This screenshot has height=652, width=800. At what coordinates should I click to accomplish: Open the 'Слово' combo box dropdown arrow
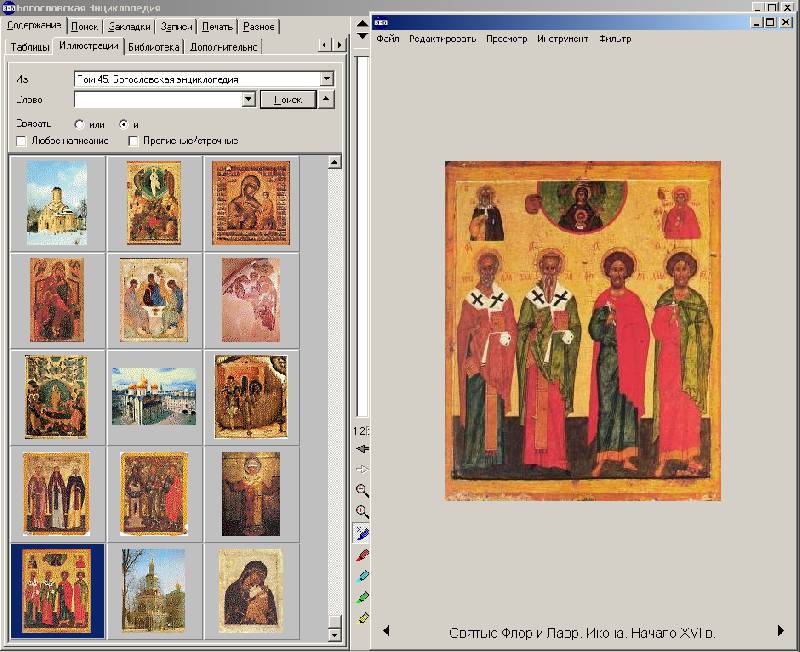click(x=248, y=99)
